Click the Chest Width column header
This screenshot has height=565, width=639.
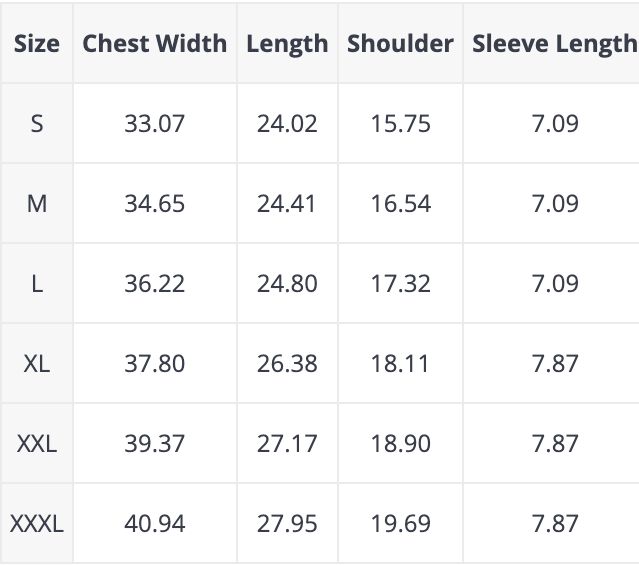155,44
